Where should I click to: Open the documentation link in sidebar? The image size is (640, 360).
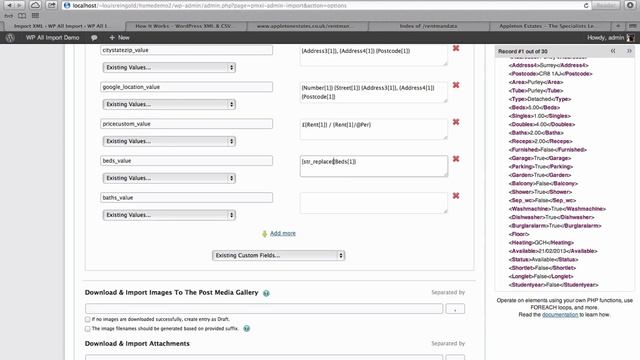[560, 315]
